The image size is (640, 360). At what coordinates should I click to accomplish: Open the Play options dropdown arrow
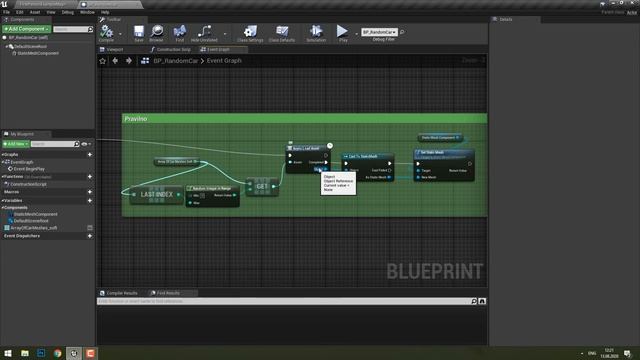point(356,34)
